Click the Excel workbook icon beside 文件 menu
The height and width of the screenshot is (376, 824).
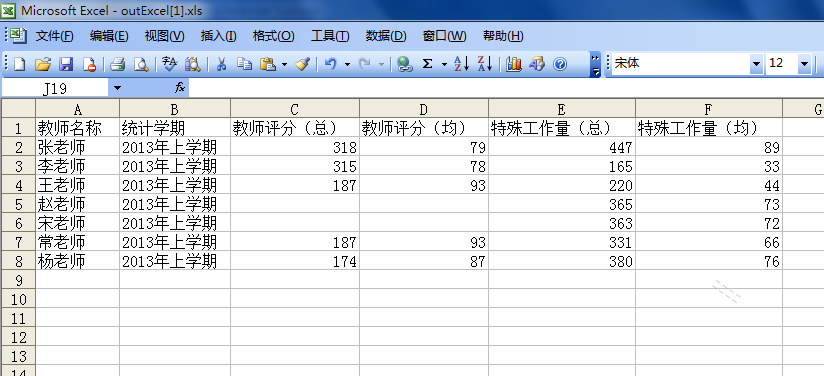point(19,36)
